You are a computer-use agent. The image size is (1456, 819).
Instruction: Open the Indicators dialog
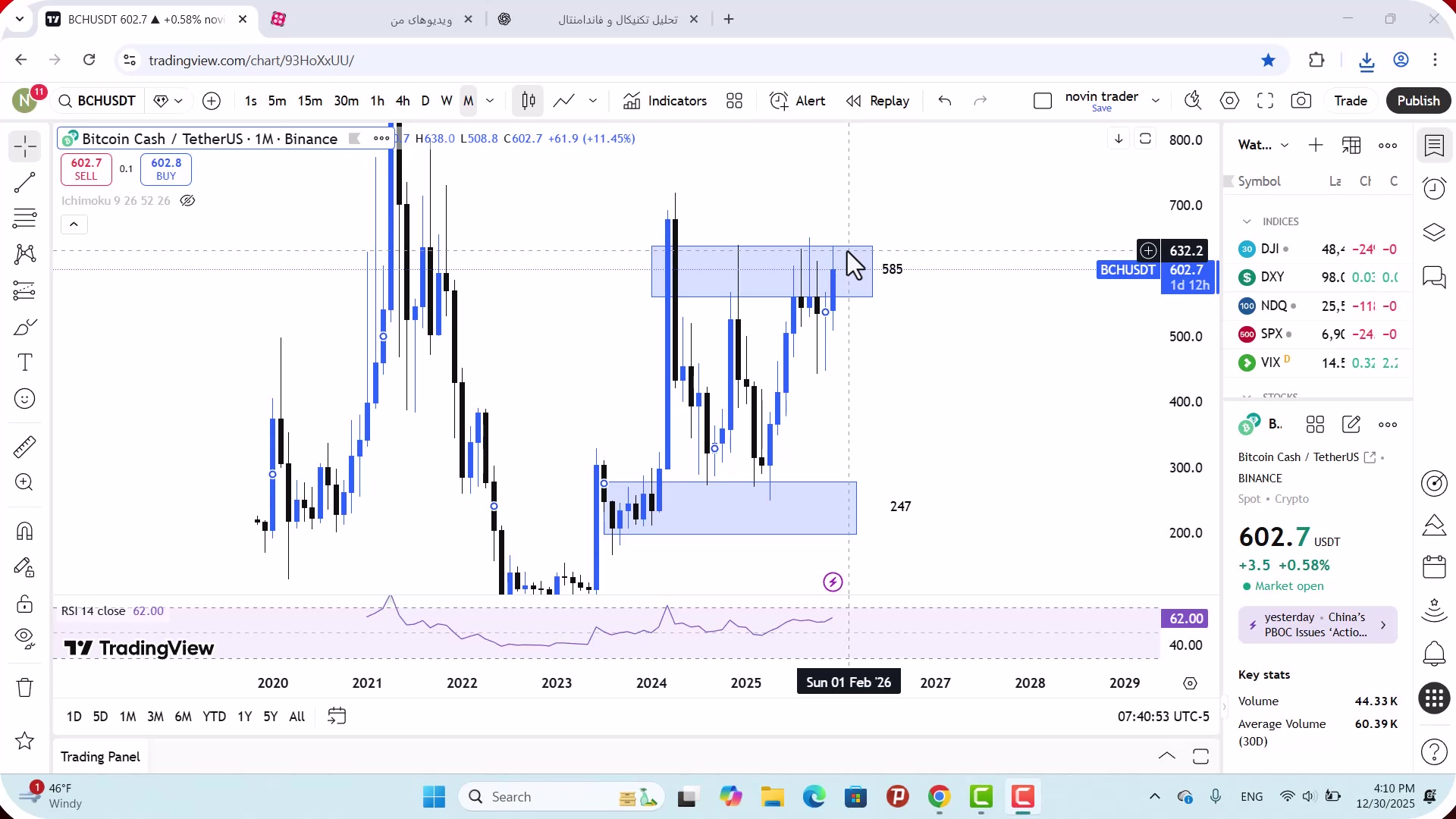(x=665, y=101)
